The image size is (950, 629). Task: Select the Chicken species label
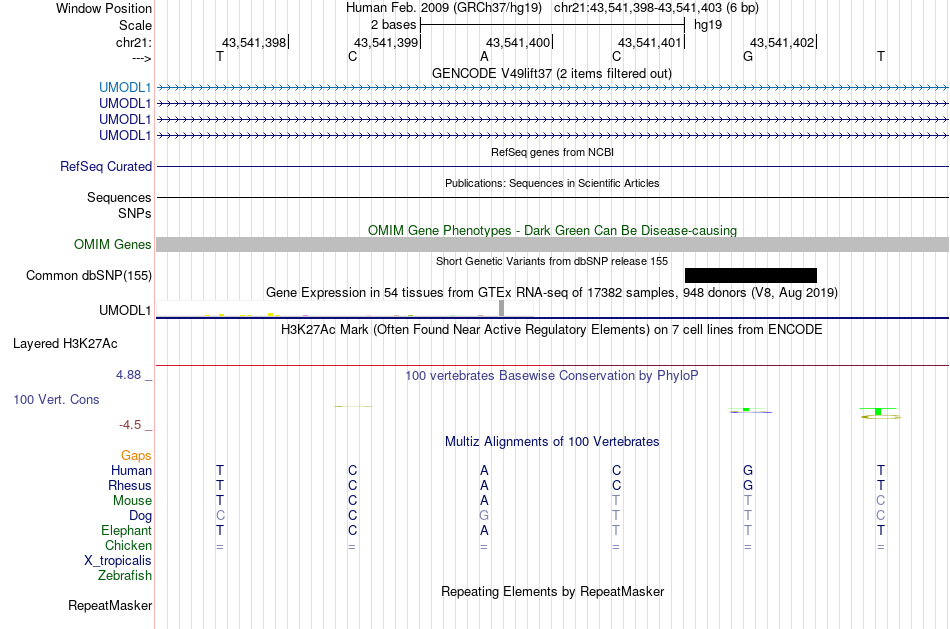[x=128, y=545]
